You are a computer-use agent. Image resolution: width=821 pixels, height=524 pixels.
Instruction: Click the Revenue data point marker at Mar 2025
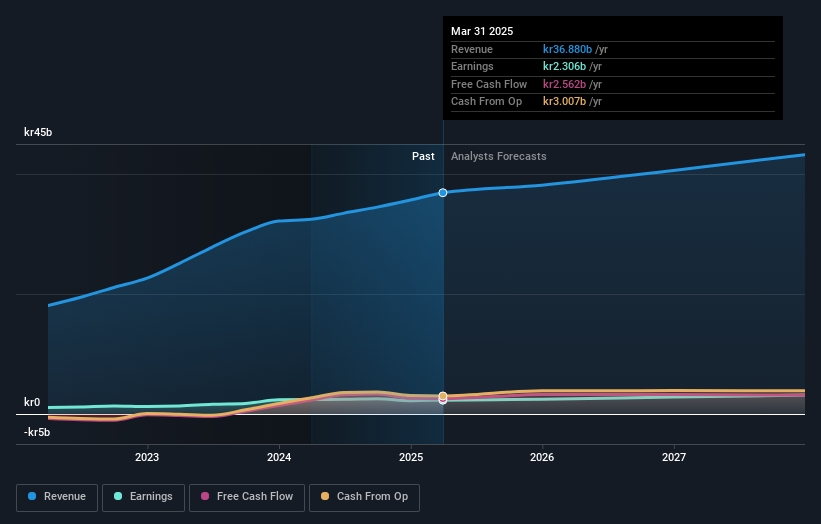coord(443,193)
